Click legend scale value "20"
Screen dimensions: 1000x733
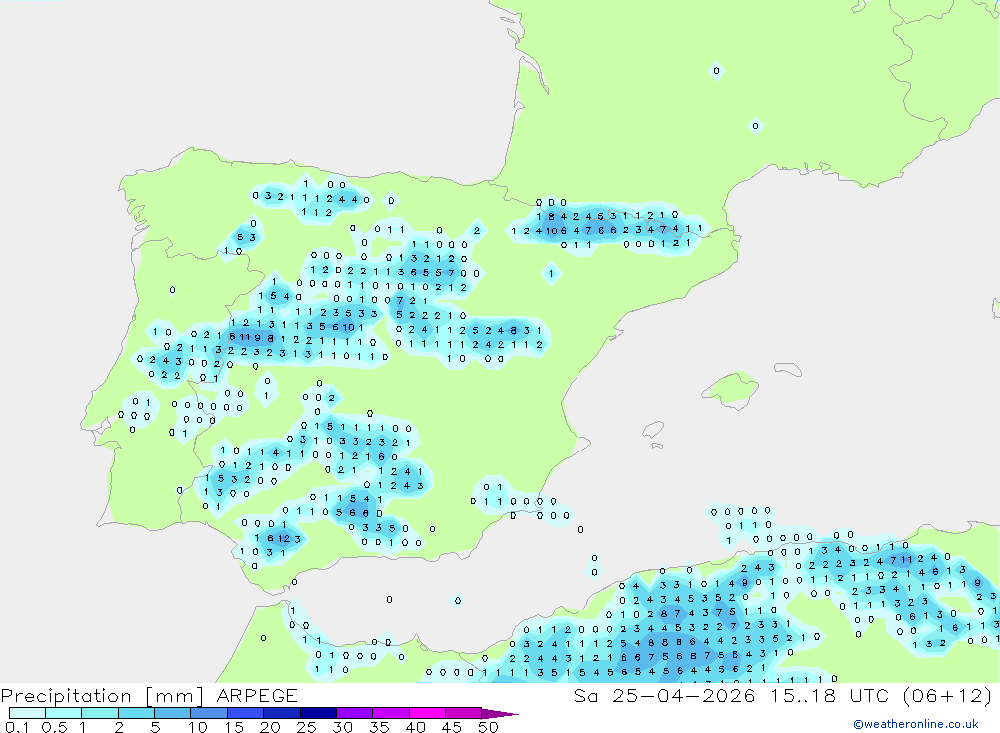[x=270, y=727]
